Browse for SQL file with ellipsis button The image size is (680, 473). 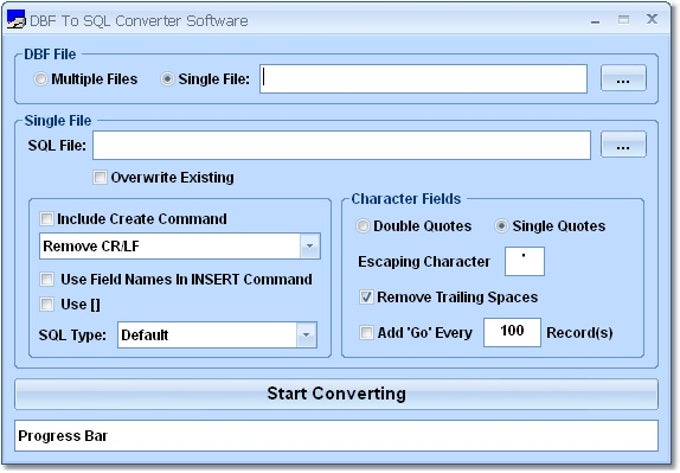623,146
